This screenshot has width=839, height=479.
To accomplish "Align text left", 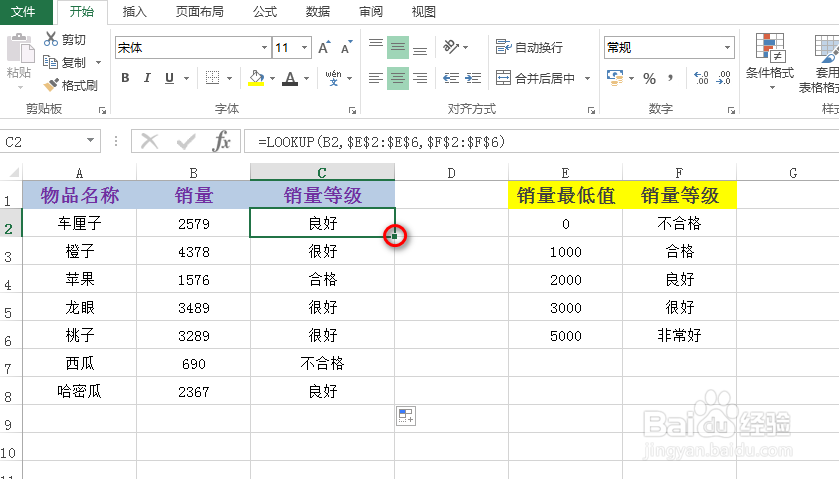I will (x=376, y=78).
